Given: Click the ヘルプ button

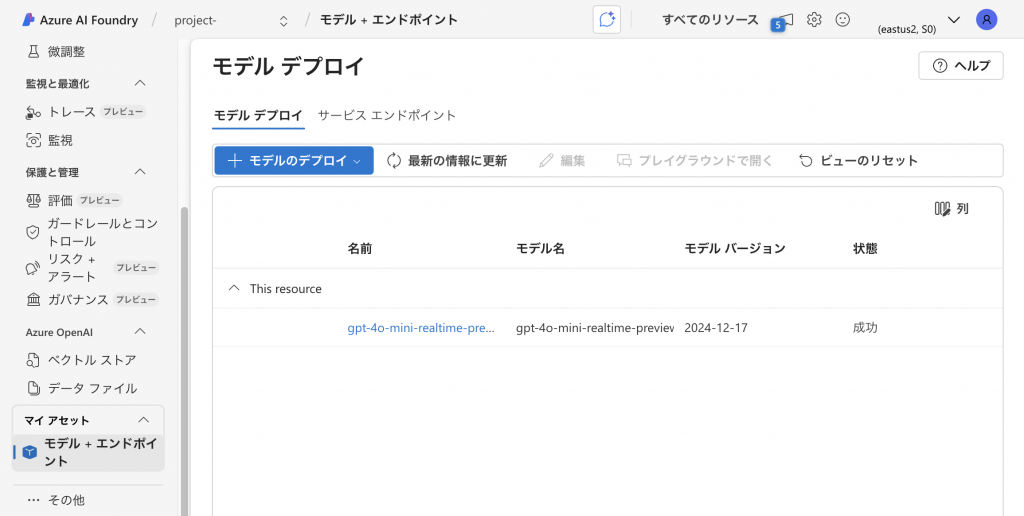Looking at the screenshot, I should 961,65.
